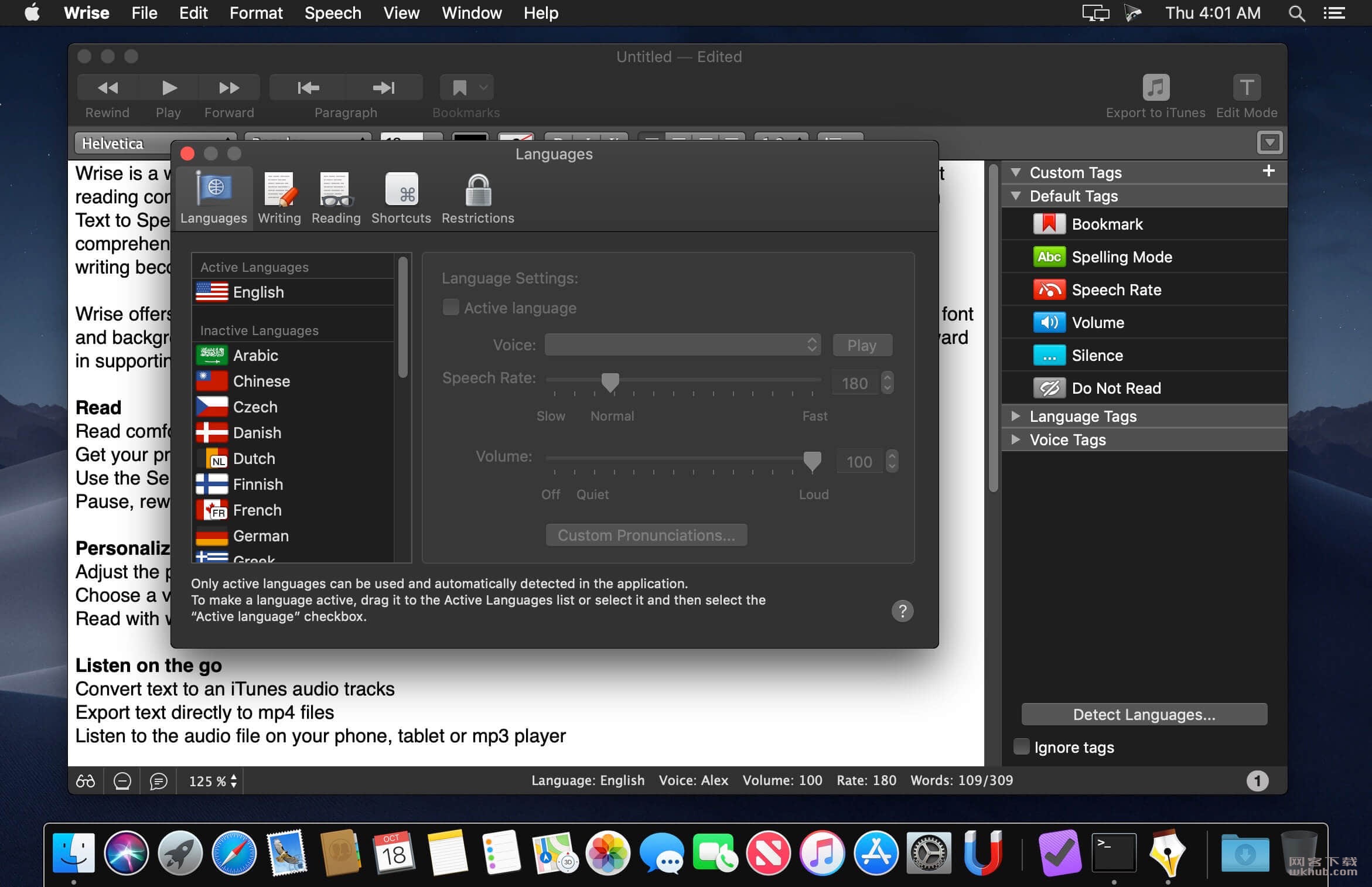Screen dimensions: 1372x887
Task: Adjust the Speech Rate slider
Action: click(x=610, y=383)
